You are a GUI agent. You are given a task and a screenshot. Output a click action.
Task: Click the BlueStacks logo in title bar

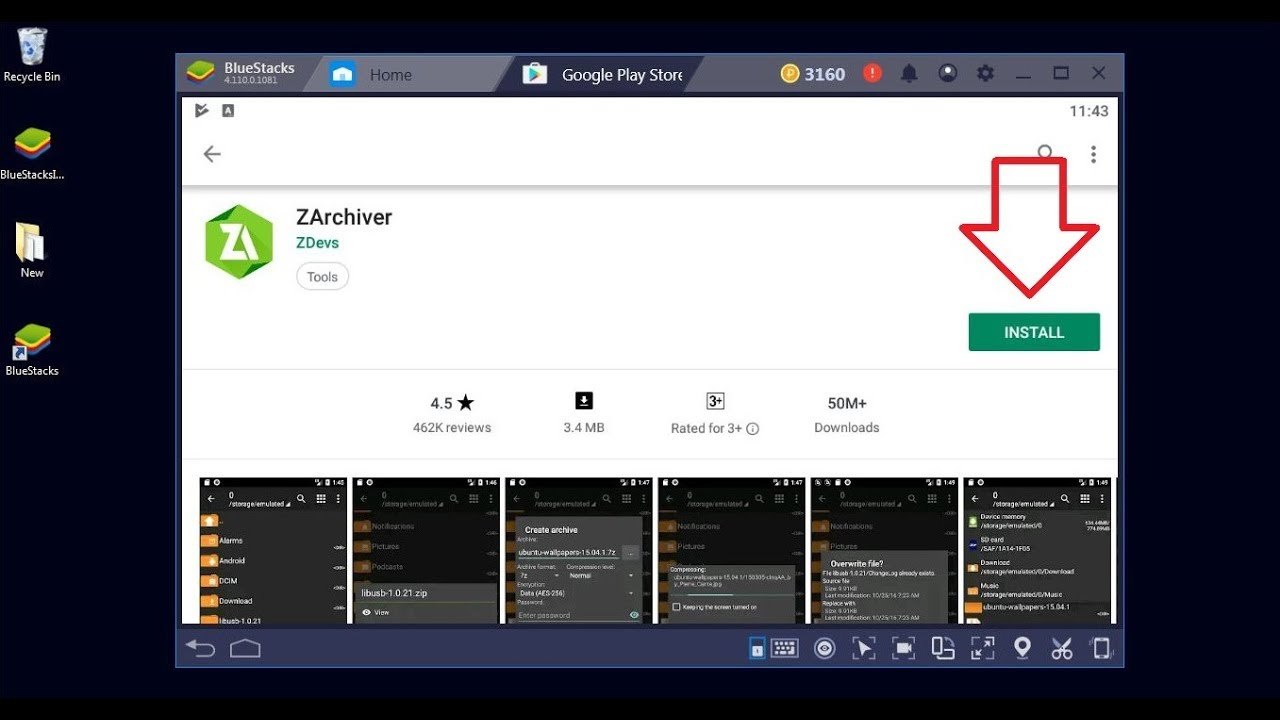pyautogui.click(x=201, y=73)
